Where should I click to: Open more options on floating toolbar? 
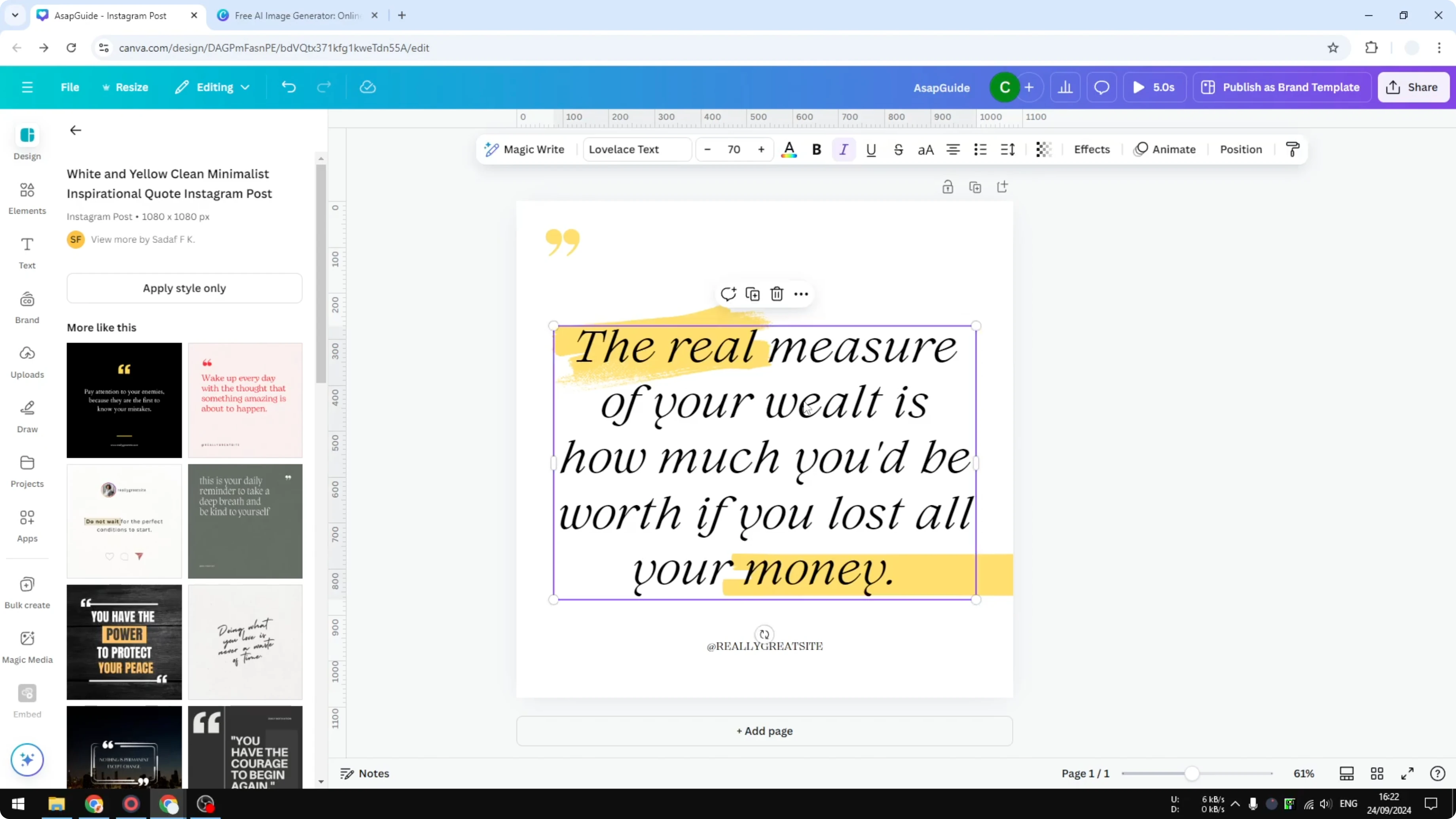point(801,294)
